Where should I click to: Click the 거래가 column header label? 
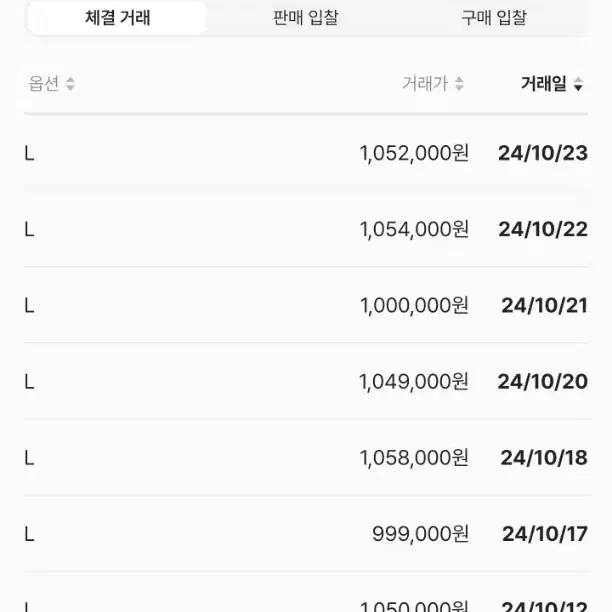pyautogui.click(x=425, y=84)
